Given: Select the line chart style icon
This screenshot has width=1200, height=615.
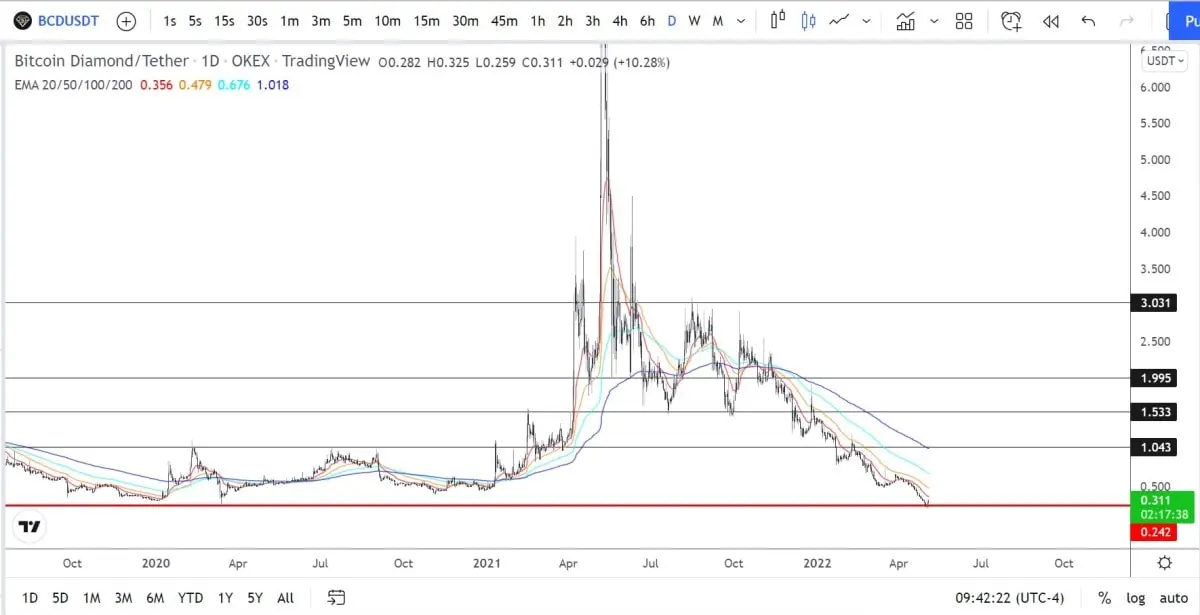Looking at the screenshot, I should (840, 20).
